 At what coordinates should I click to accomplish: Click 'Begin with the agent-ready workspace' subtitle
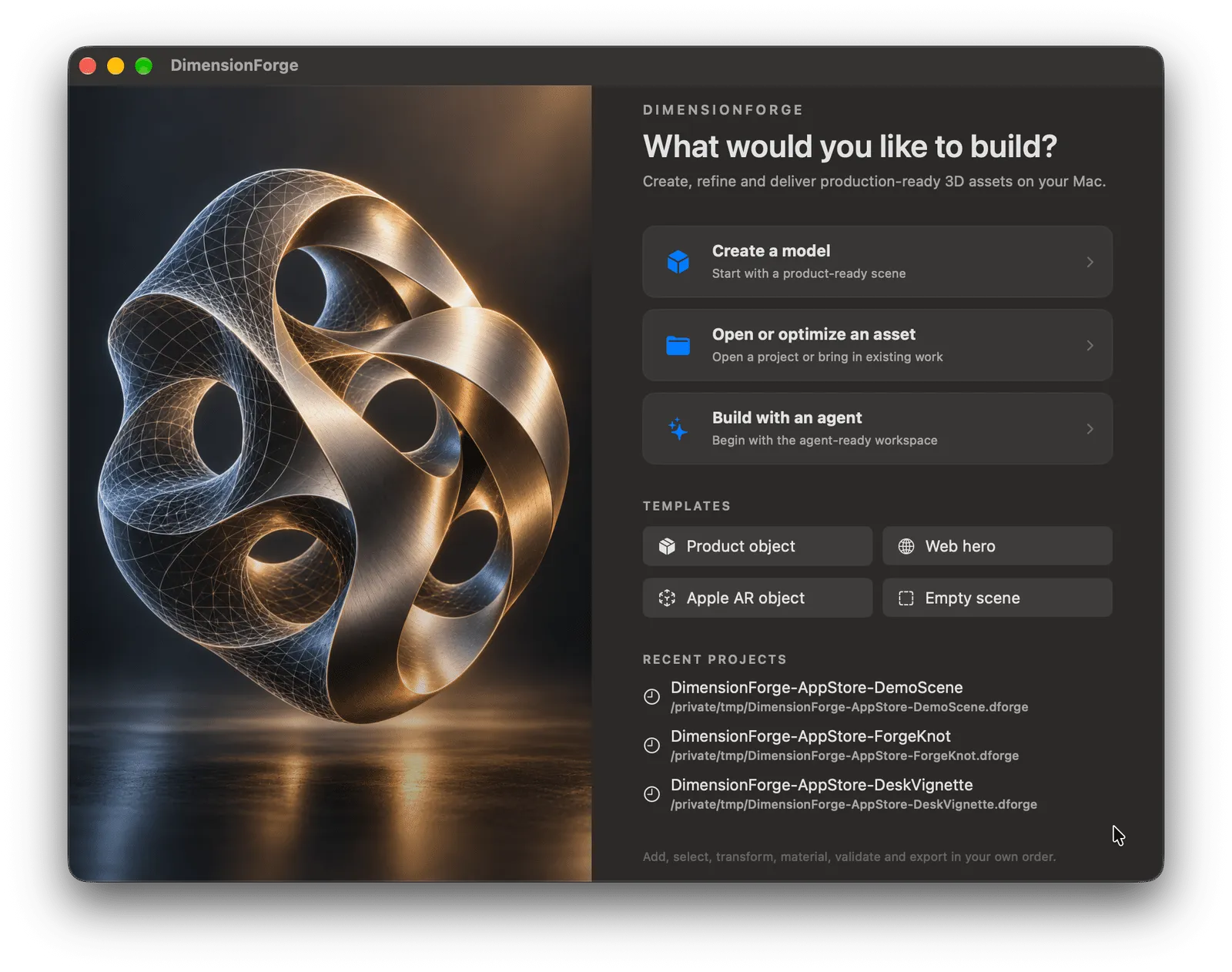(x=825, y=441)
